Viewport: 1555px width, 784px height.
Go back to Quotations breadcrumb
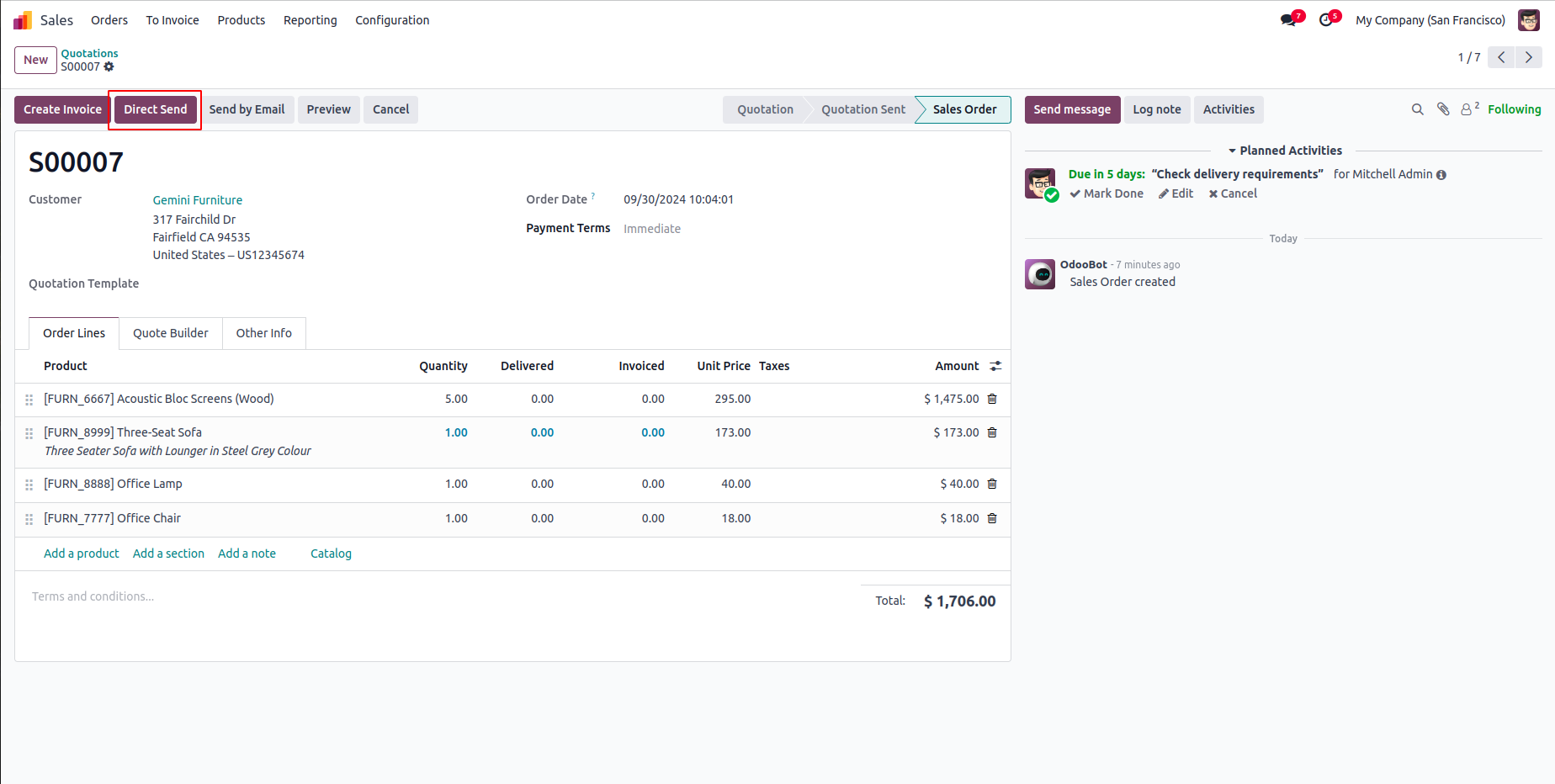click(89, 53)
